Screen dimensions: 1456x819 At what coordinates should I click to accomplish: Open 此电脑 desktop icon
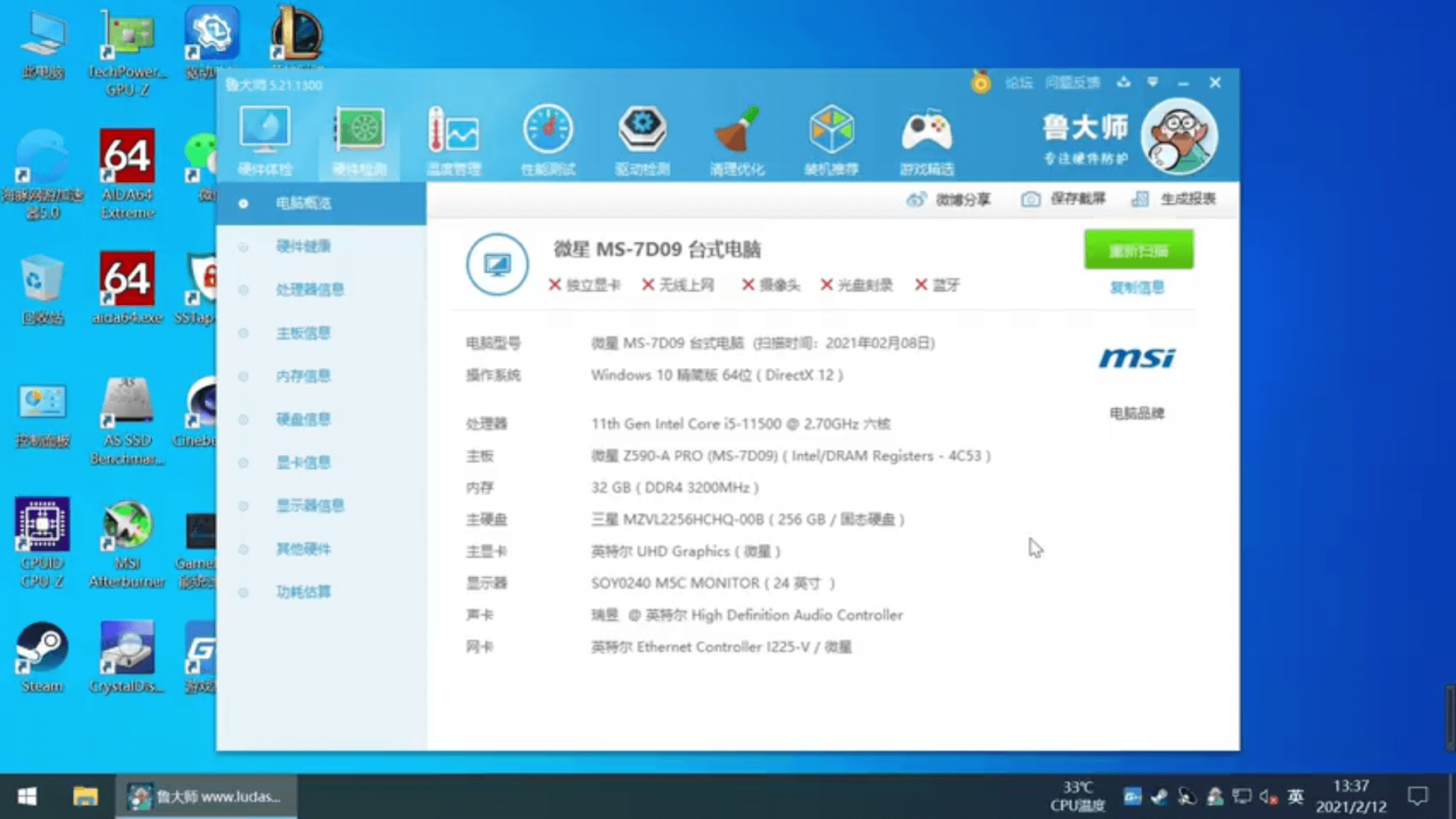42,45
